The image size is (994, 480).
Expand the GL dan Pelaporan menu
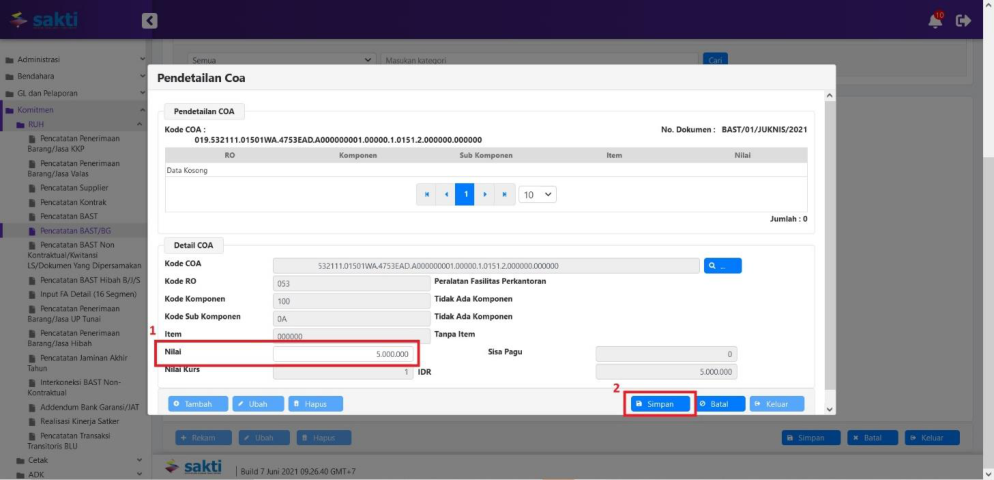coord(75,93)
